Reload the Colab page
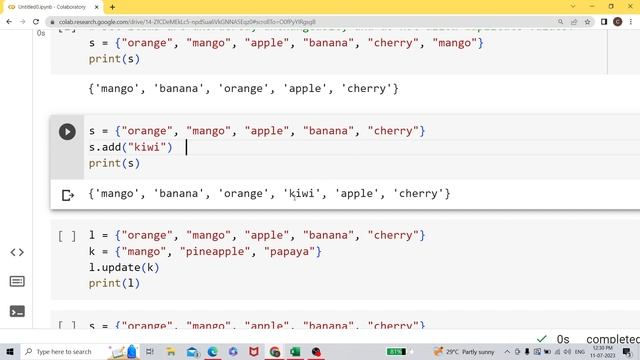 36,22
